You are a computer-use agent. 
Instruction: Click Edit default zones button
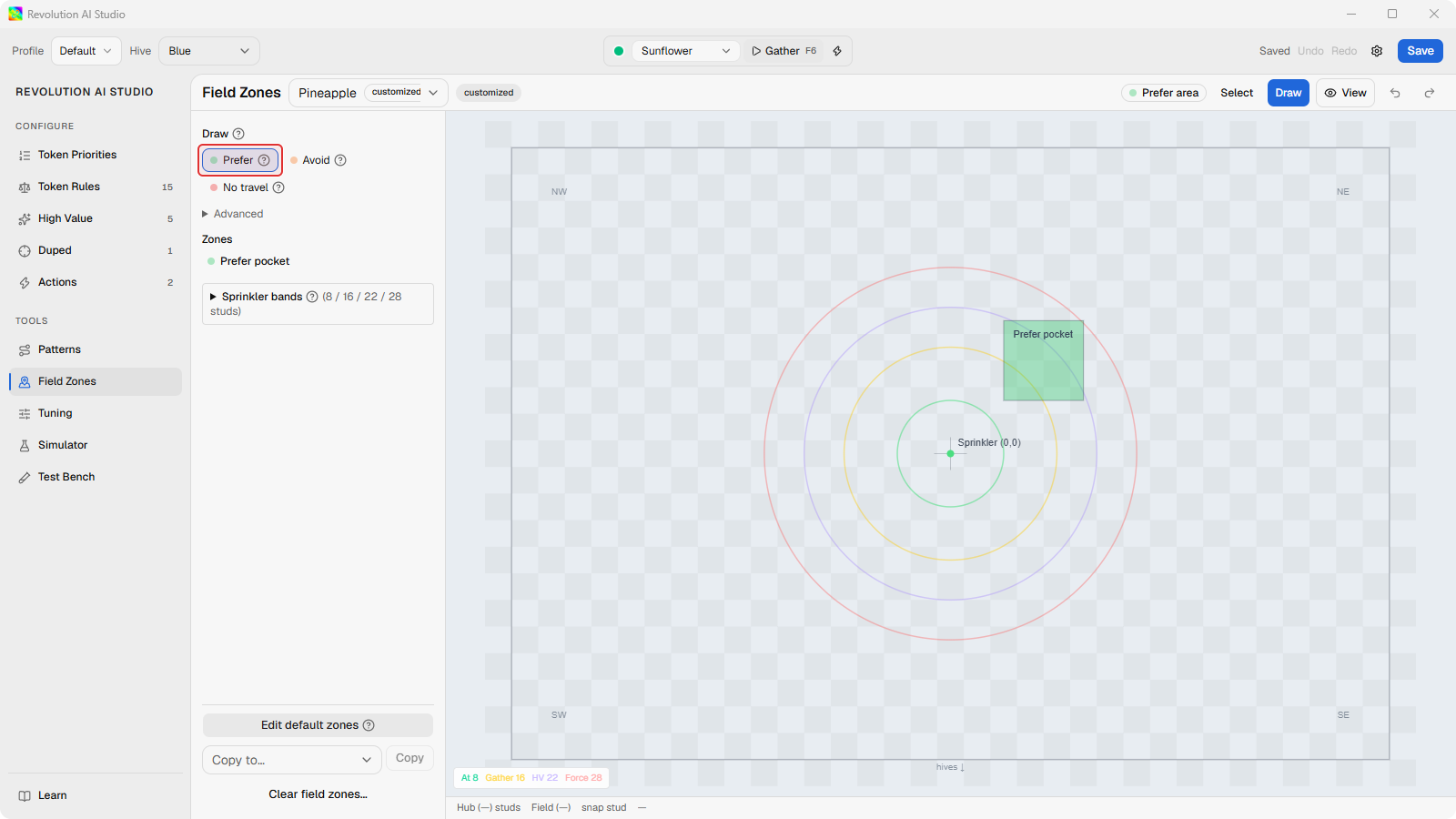318,725
